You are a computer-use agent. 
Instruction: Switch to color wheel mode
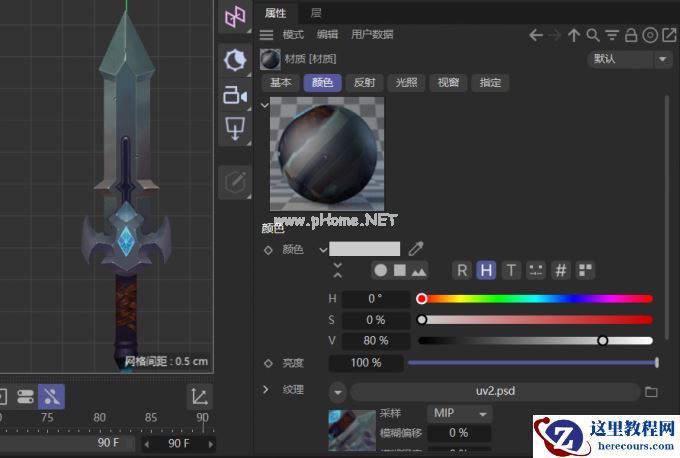(380, 270)
